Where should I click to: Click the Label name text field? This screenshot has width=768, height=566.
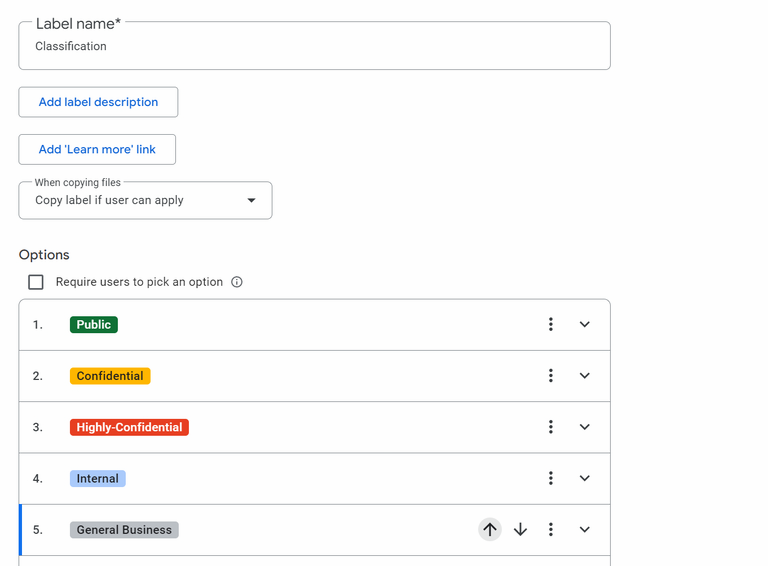314,47
